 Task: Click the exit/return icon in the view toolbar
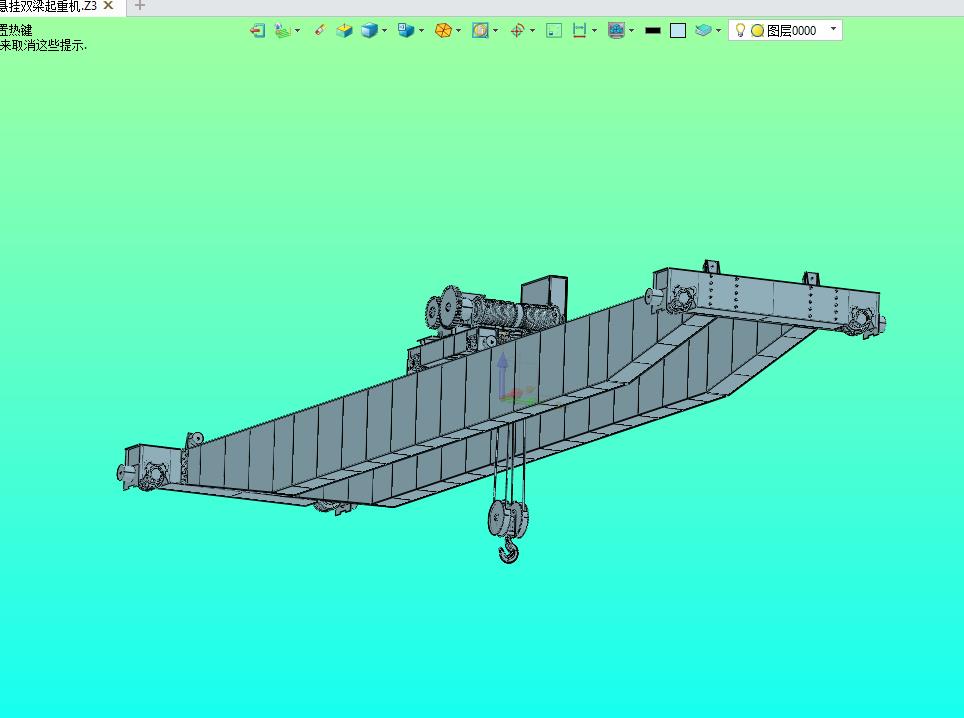tap(258, 30)
